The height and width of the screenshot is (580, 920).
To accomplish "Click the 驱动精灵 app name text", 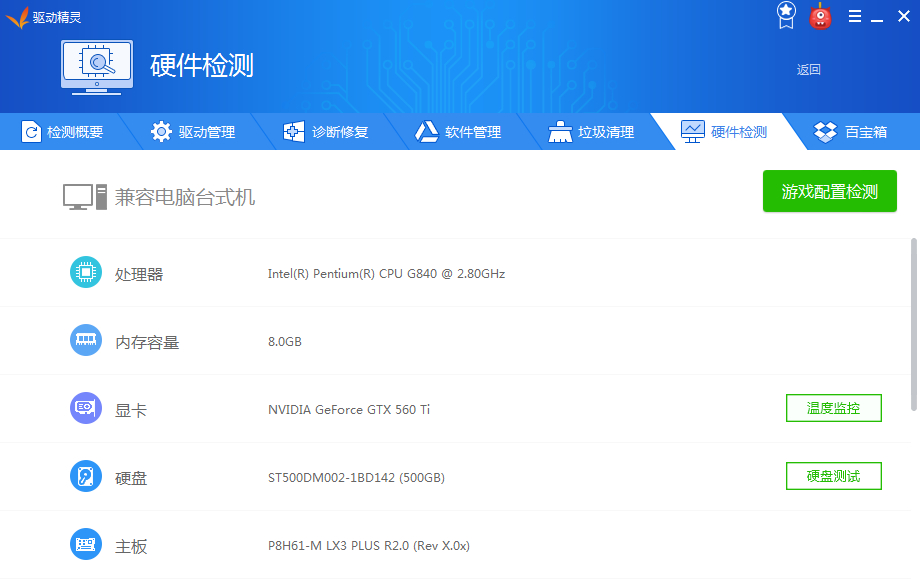I will click(x=57, y=18).
